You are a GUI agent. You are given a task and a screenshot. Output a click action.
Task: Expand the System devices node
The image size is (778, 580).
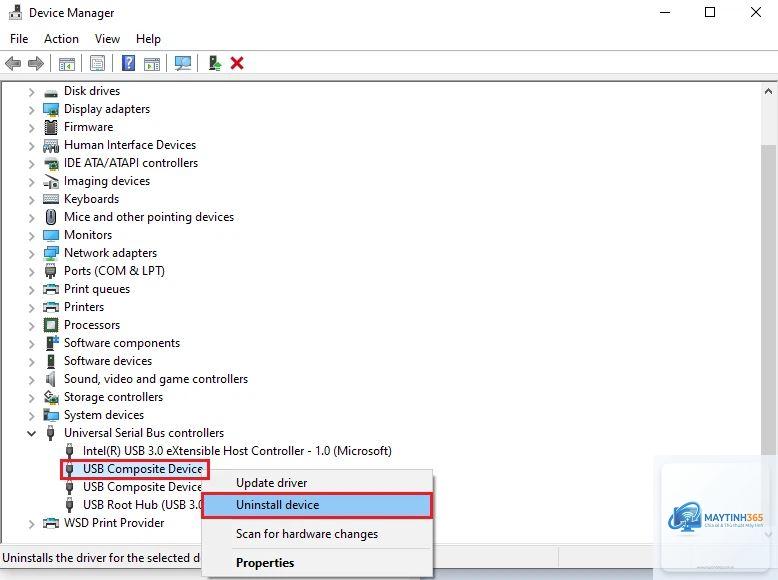click(x=31, y=416)
